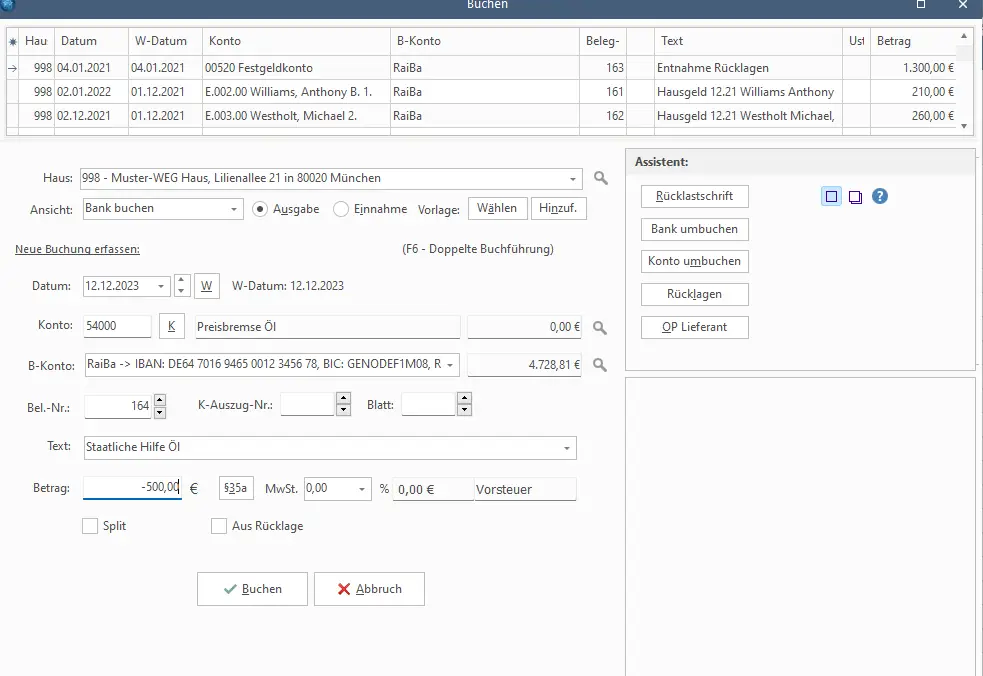Select the Einnahme radio button
Viewport: 983px width, 676px height.
340,209
